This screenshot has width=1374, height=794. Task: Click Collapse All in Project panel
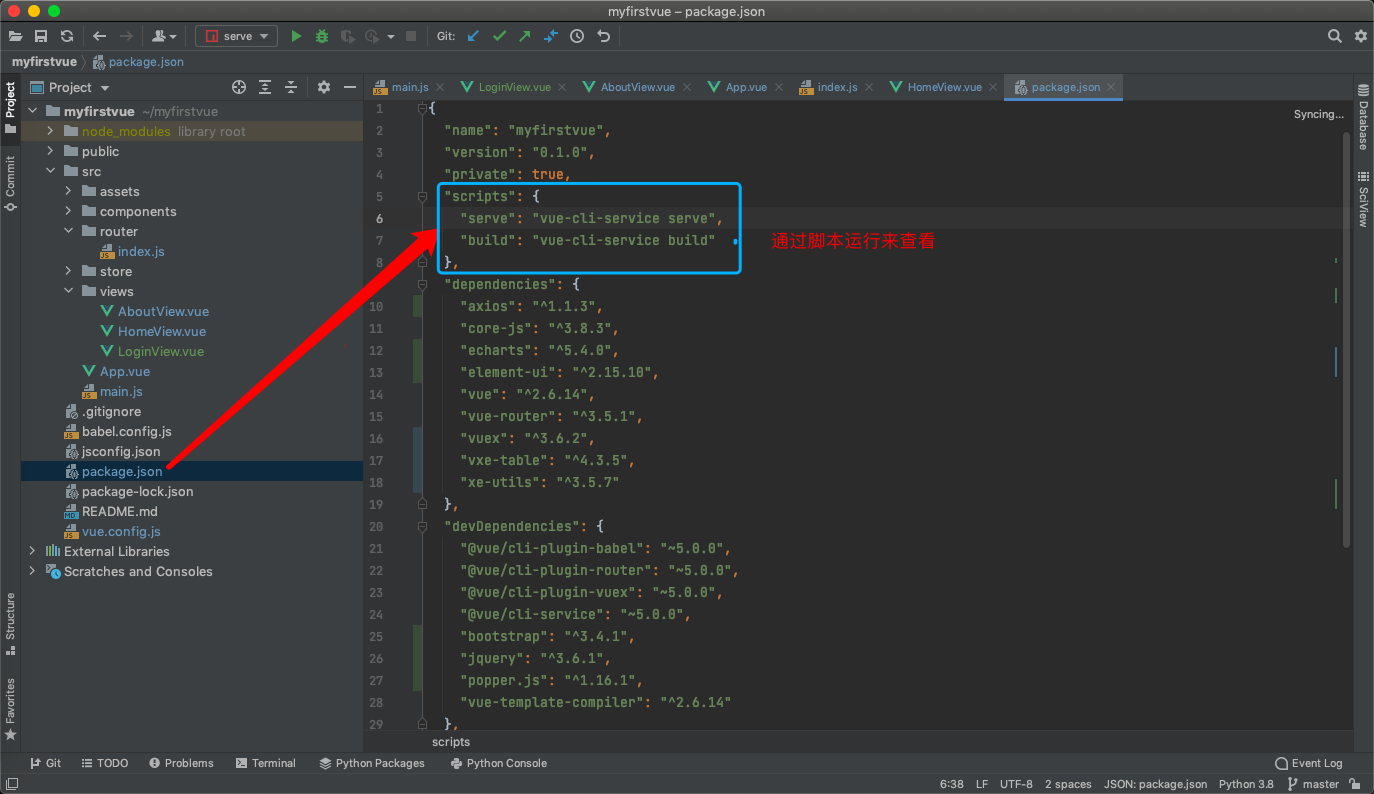tap(291, 87)
